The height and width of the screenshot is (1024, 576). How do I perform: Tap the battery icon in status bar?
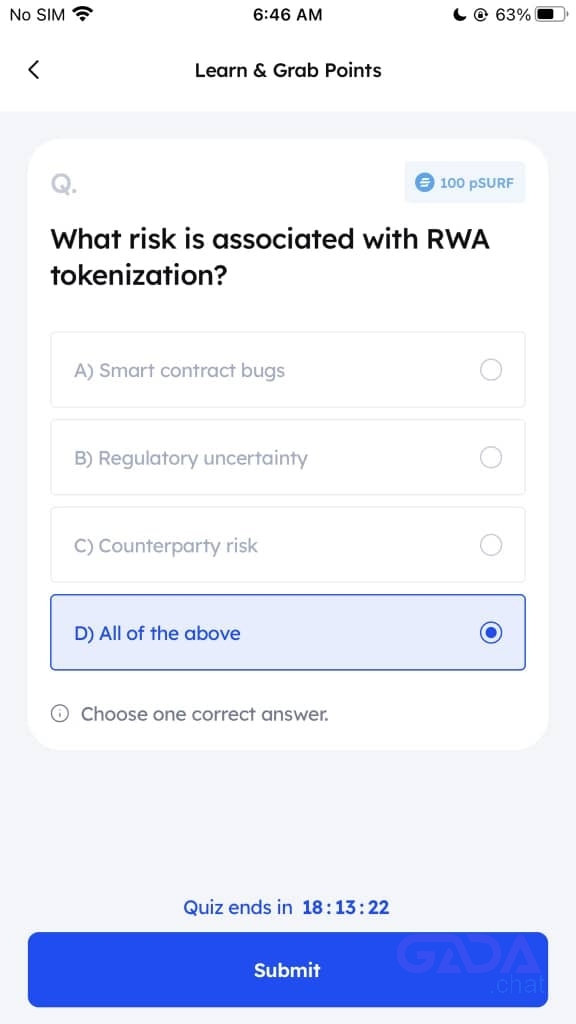pyautogui.click(x=552, y=14)
